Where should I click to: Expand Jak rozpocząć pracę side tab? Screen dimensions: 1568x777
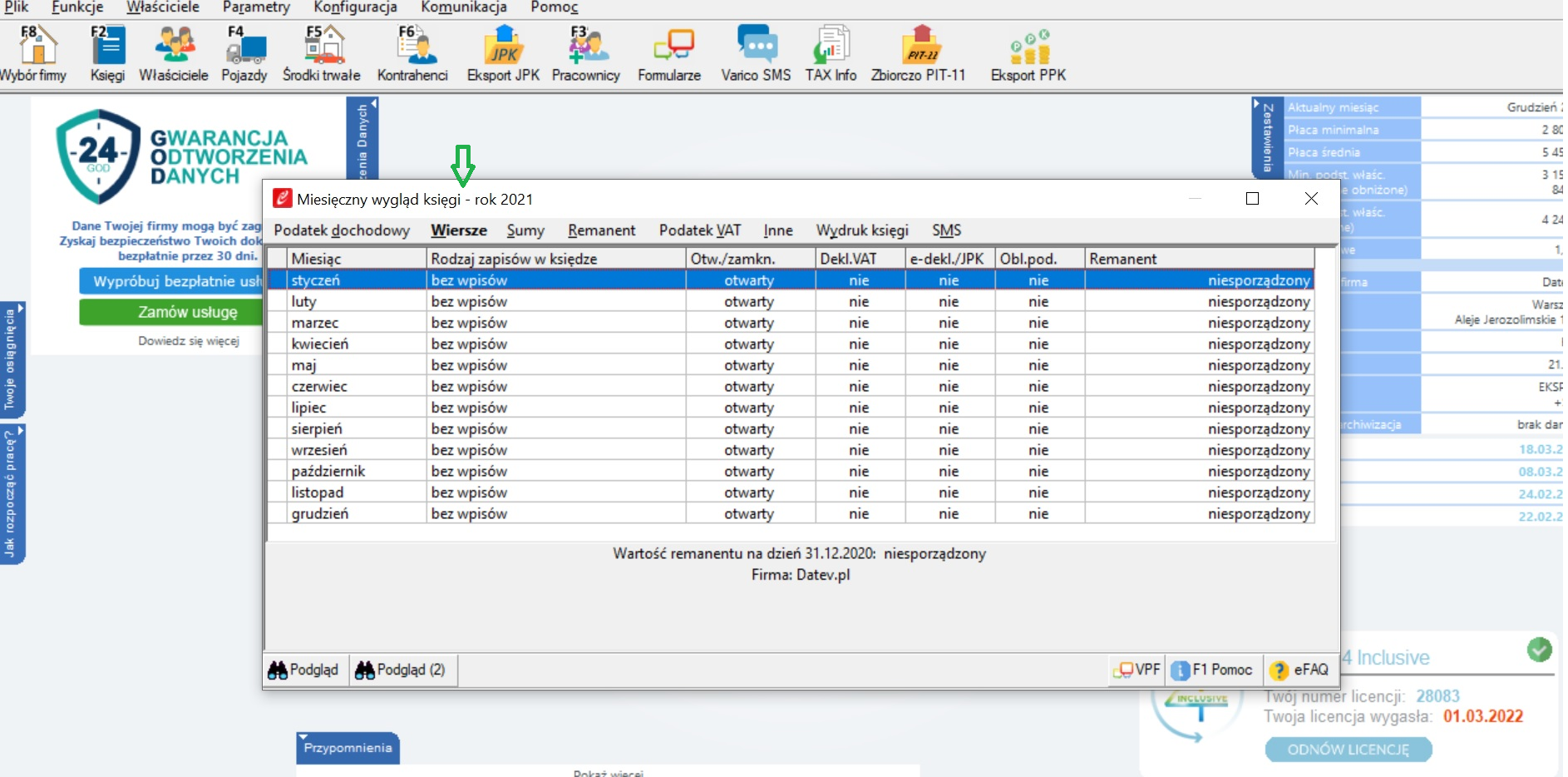pos(12,494)
